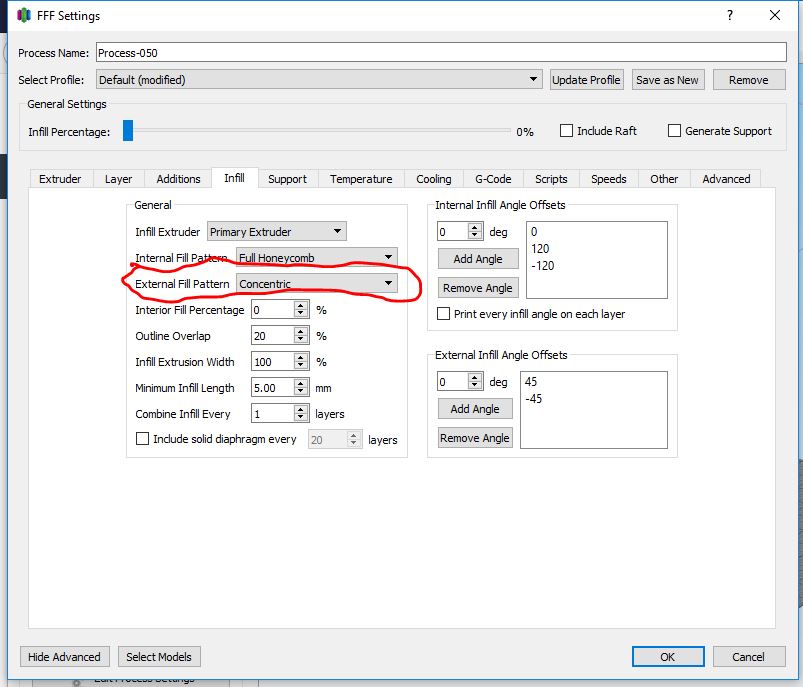Switch to the Extruder tab
Screen dimensions: 803x687
pos(60,179)
